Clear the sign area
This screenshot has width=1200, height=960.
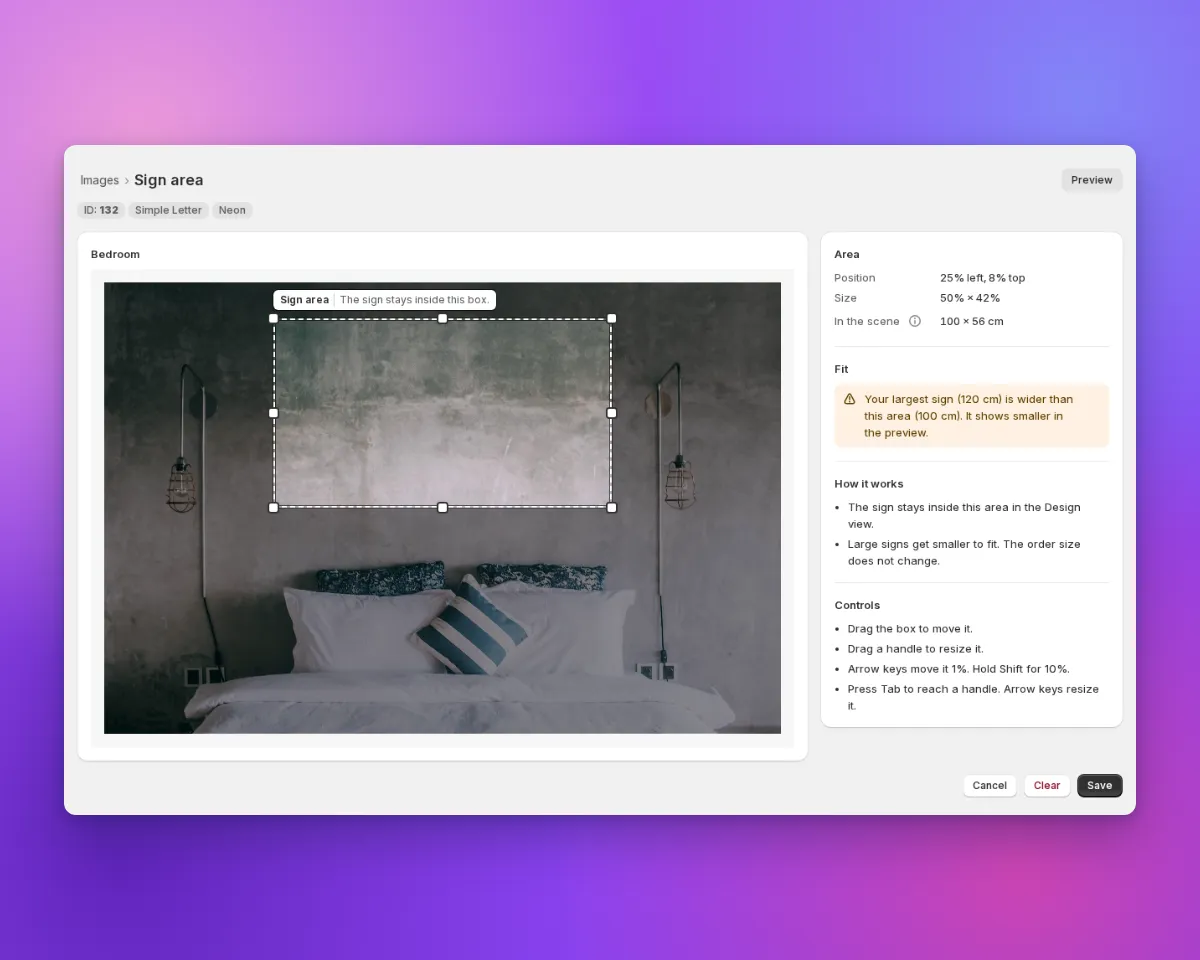(x=1047, y=786)
